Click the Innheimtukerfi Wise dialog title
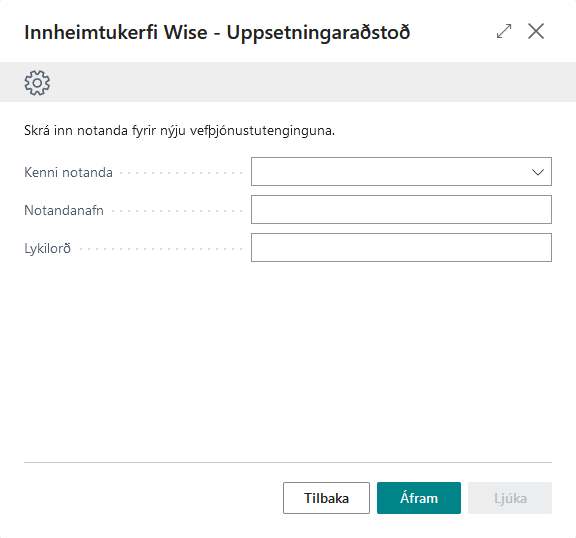 [217, 32]
